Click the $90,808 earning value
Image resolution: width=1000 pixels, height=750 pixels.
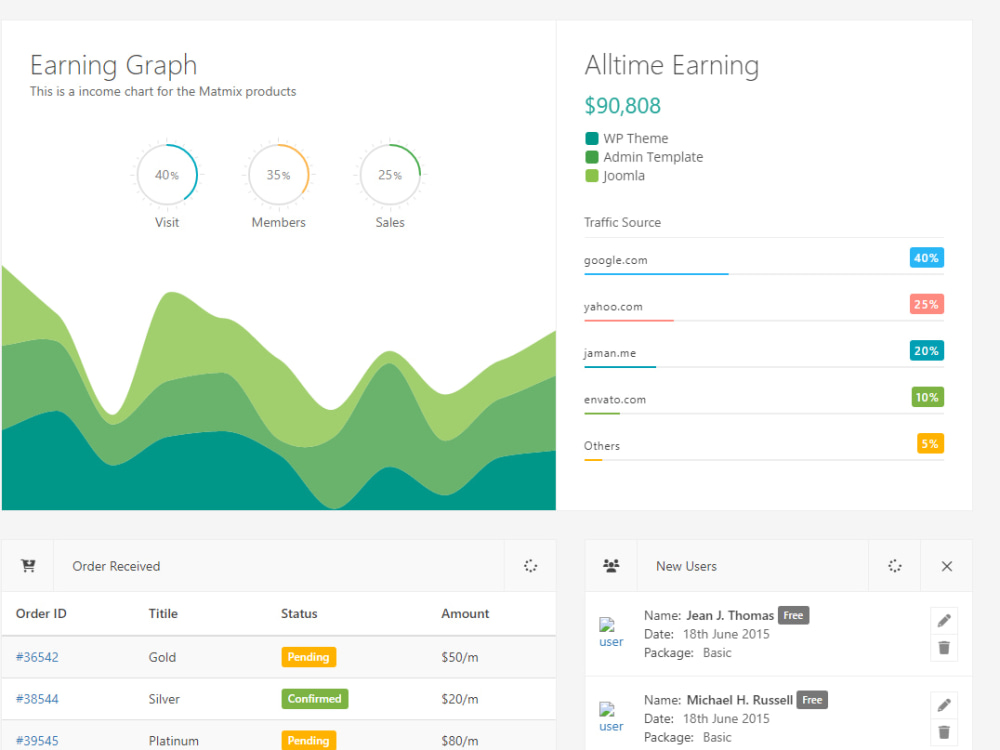(622, 106)
